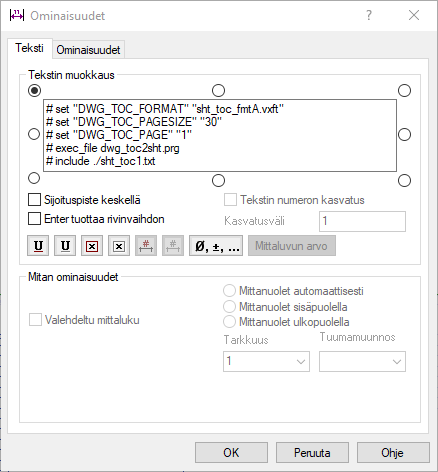Open the Tarkkuus dropdown

(x=266, y=361)
